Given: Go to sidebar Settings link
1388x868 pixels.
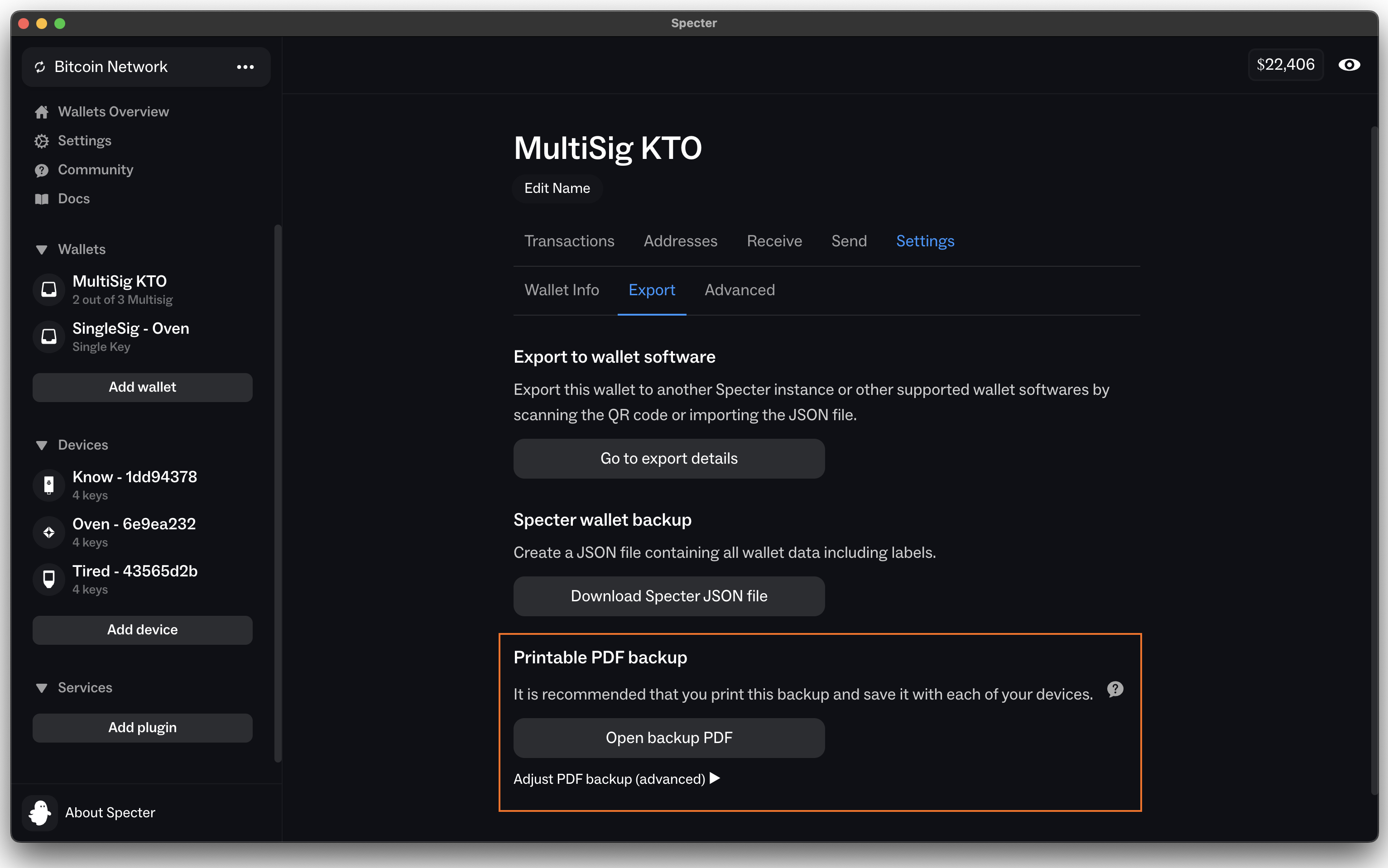Looking at the screenshot, I should [x=84, y=141].
